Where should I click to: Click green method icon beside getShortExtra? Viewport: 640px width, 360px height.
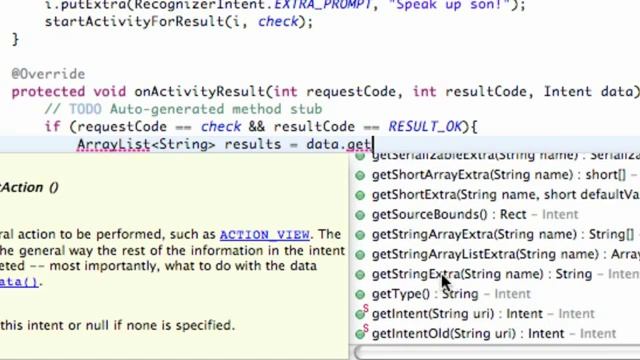click(x=360, y=195)
